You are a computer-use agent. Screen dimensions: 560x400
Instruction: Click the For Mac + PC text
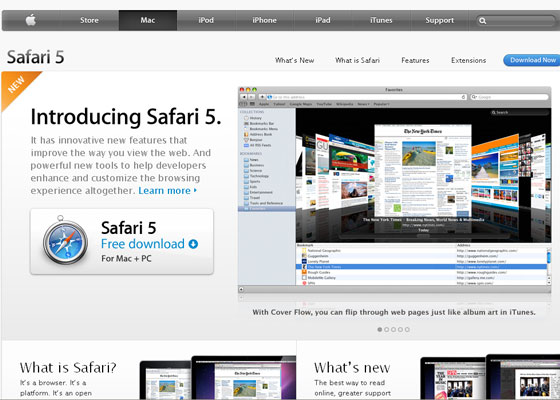click(126, 258)
